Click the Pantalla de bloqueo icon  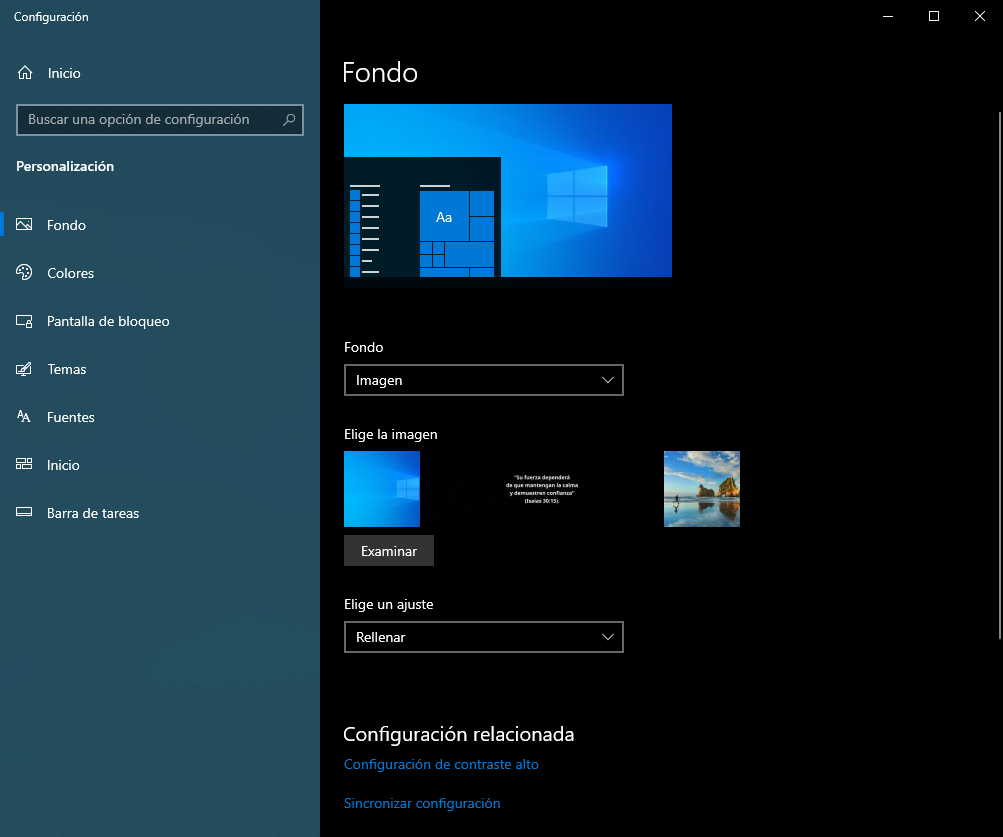[25, 321]
